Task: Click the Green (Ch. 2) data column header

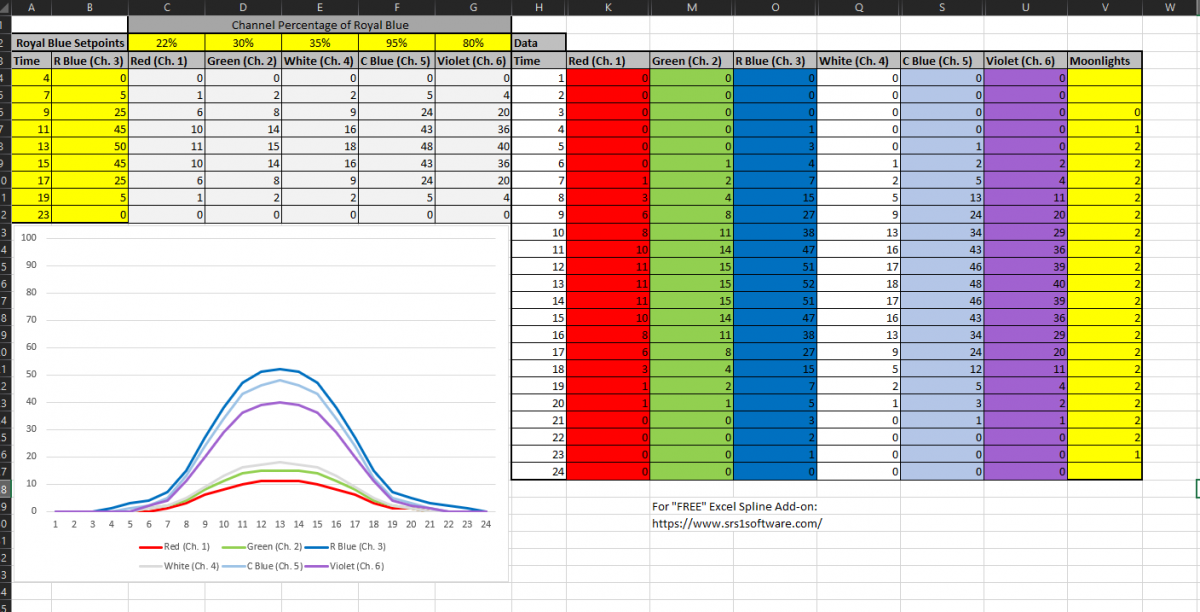Action: [x=692, y=61]
